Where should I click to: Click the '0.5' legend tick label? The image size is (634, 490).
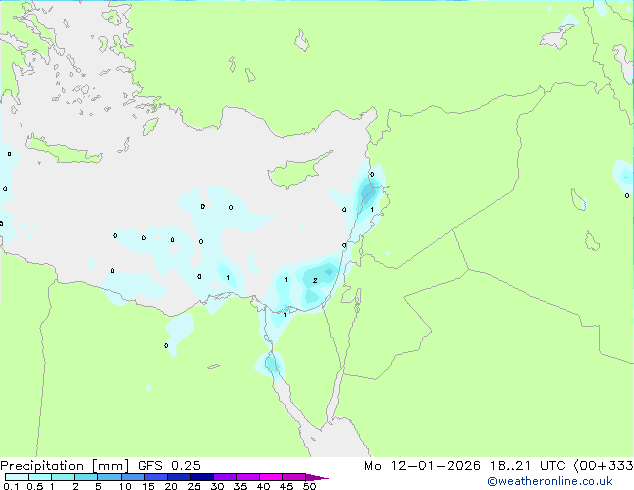point(35,486)
